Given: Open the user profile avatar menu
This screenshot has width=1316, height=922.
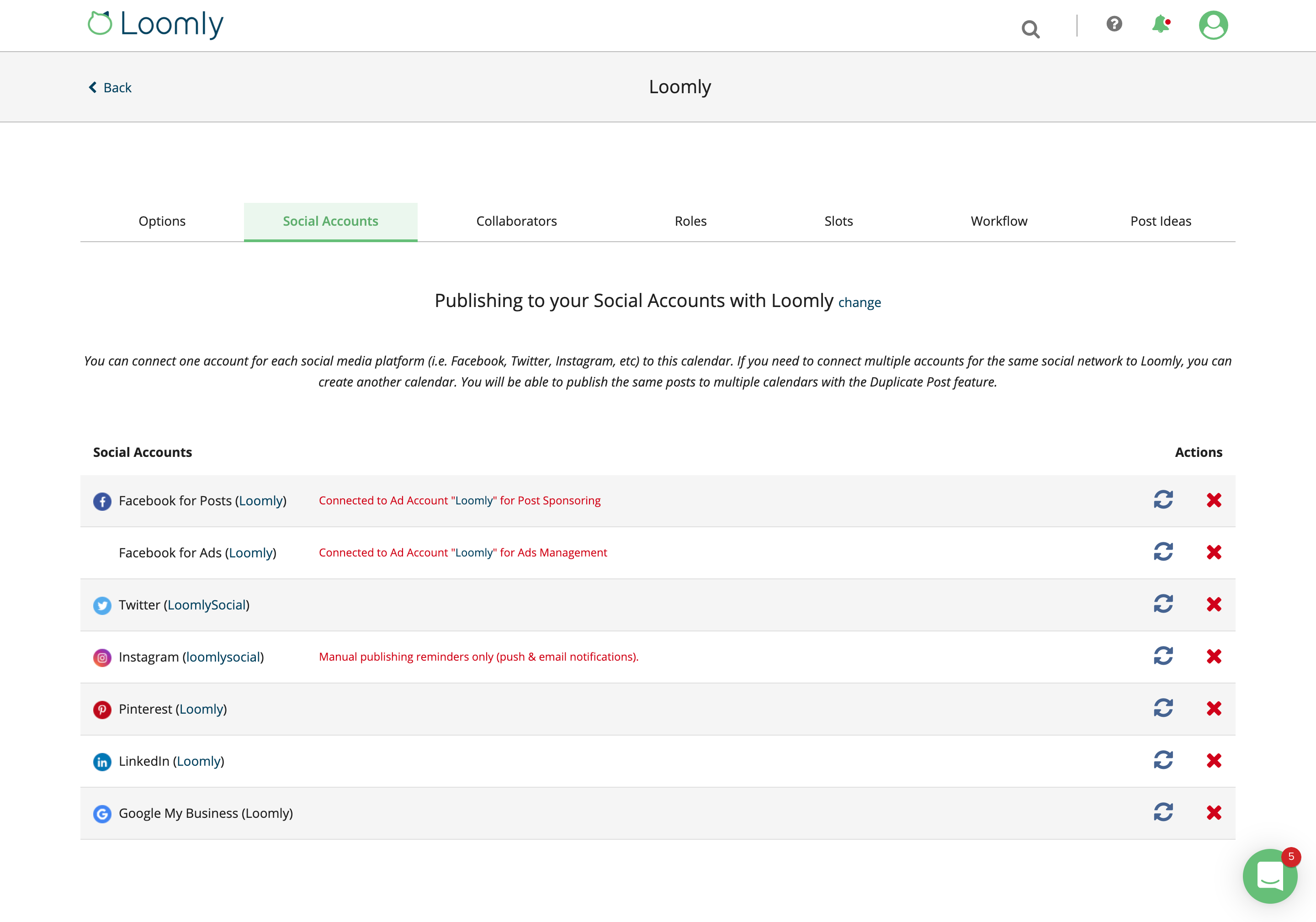Looking at the screenshot, I should pos(1213,25).
